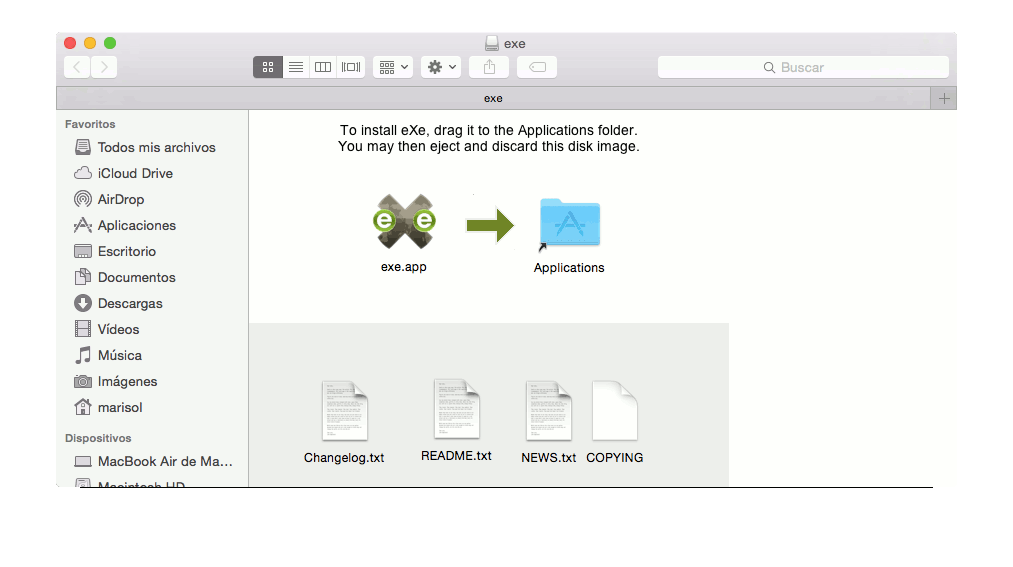Add a new tab with plus button

[944, 99]
